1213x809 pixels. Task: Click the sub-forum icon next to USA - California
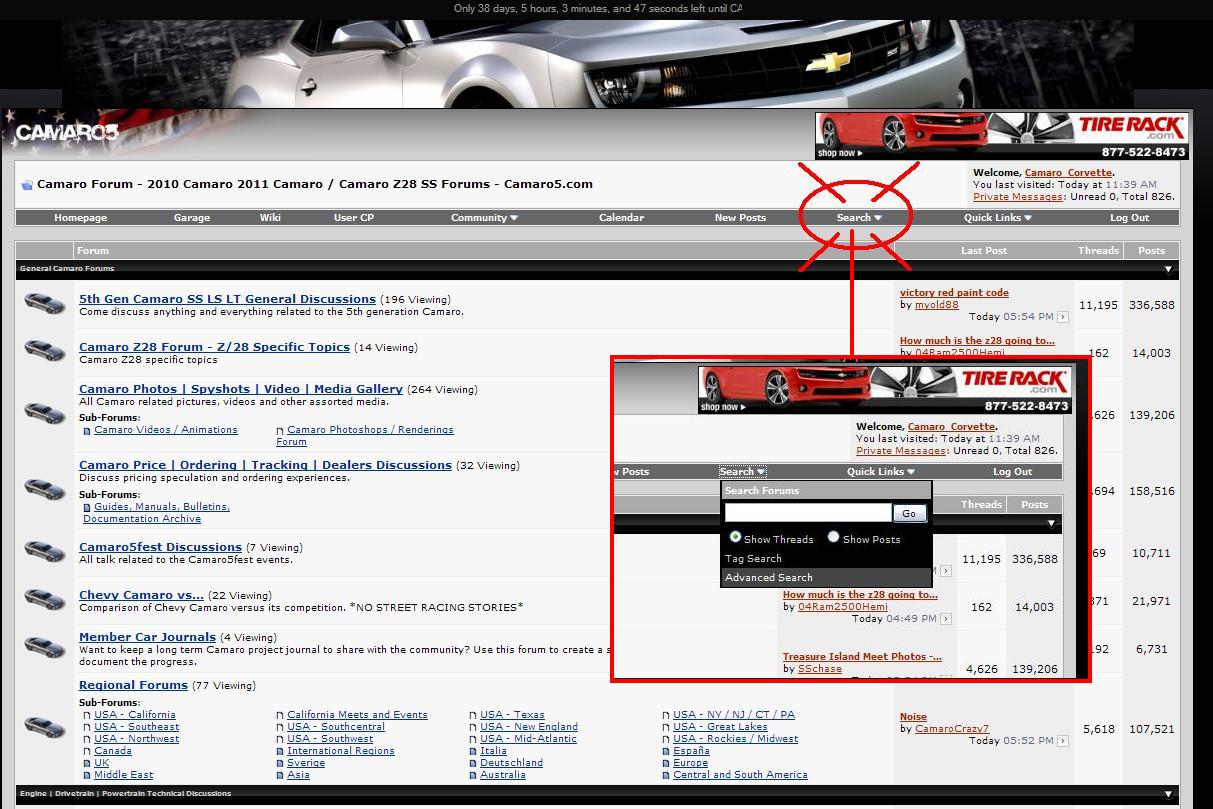point(87,715)
